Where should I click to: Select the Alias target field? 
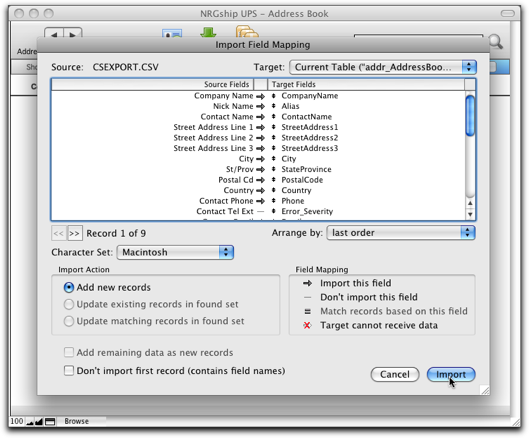(290, 106)
